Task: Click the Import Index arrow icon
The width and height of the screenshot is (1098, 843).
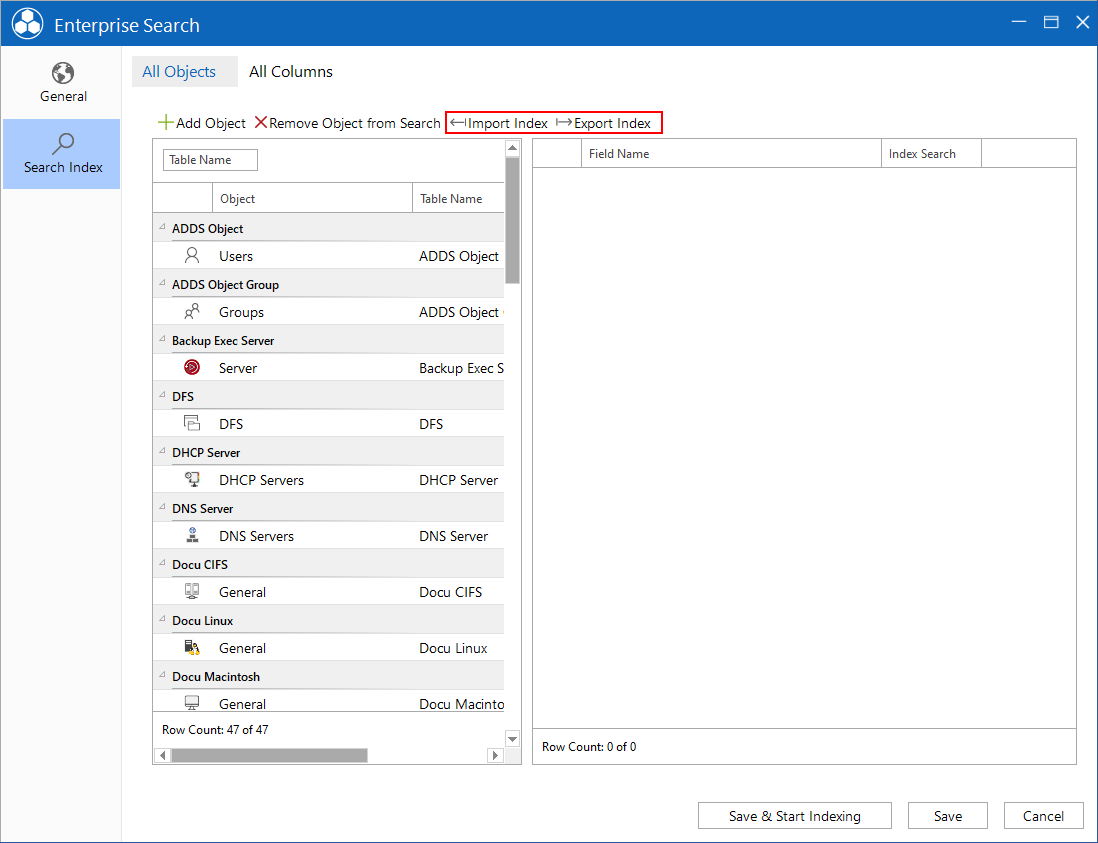Action: 458,123
